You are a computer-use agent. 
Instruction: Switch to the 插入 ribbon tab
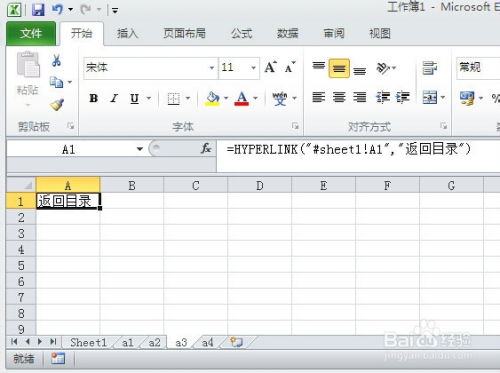click(x=127, y=33)
